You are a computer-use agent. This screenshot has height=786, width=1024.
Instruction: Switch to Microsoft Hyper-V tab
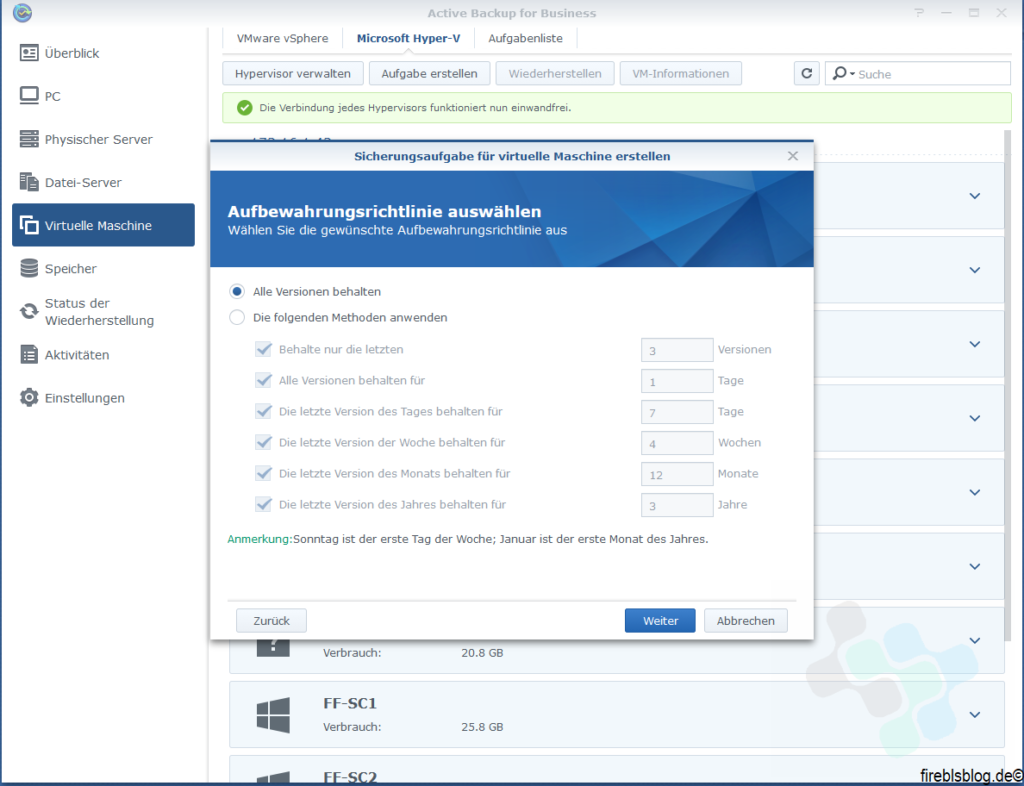[x=408, y=39]
